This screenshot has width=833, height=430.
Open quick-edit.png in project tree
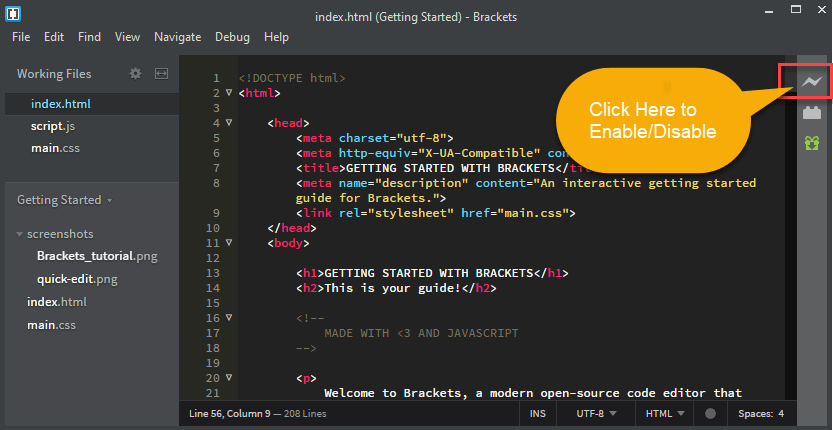77,279
